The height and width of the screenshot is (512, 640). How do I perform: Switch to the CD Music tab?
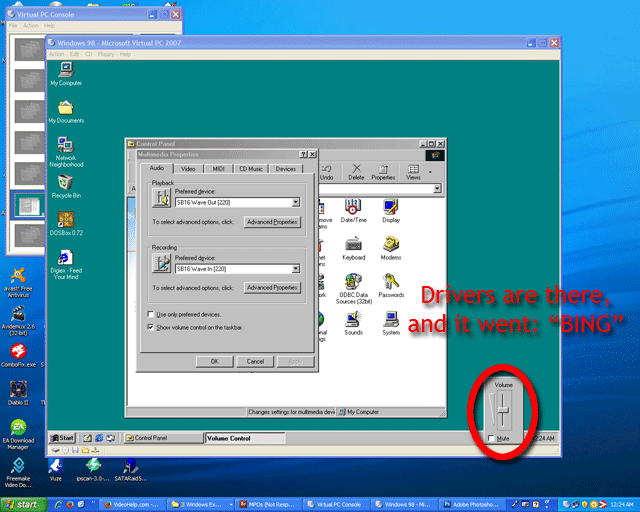pyautogui.click(x=251, y=169)
